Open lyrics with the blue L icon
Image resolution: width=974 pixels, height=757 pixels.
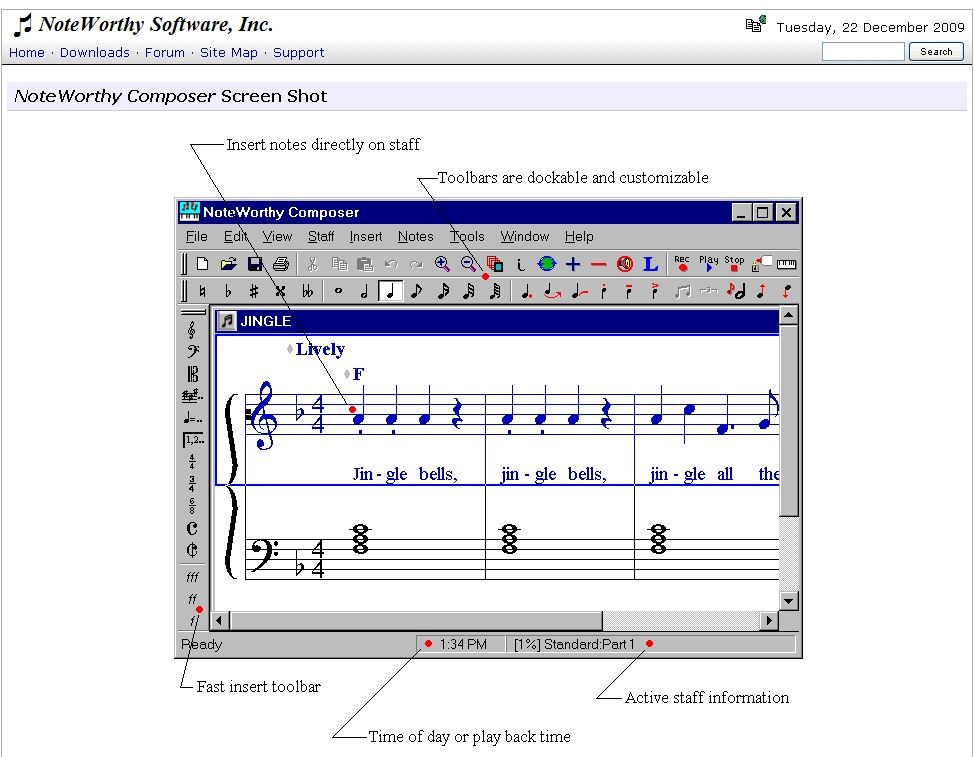[650, 264]
